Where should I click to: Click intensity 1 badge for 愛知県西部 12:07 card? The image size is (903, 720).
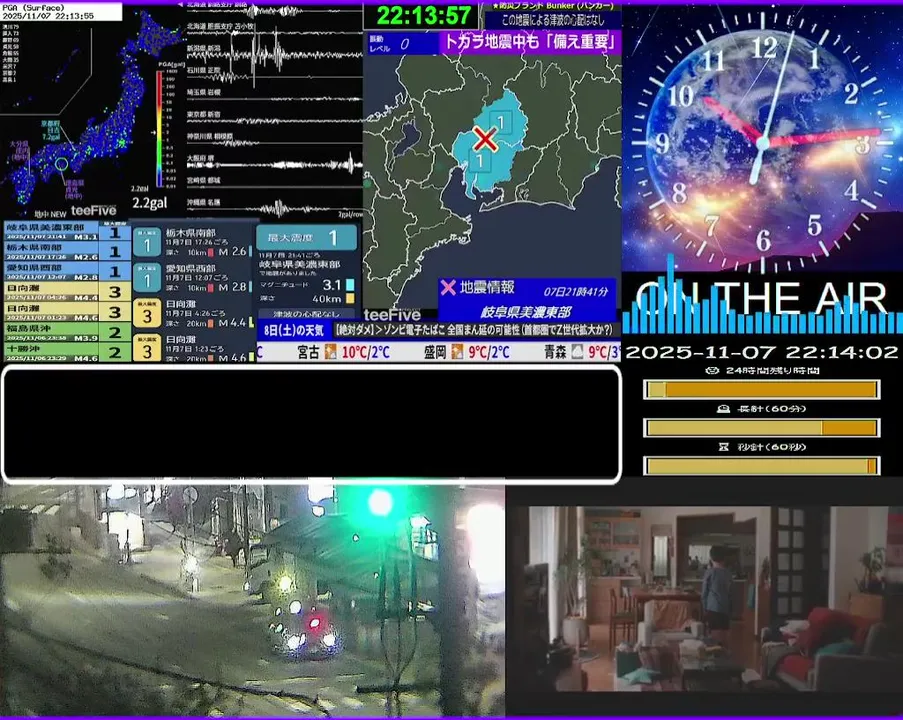(147, 278)
